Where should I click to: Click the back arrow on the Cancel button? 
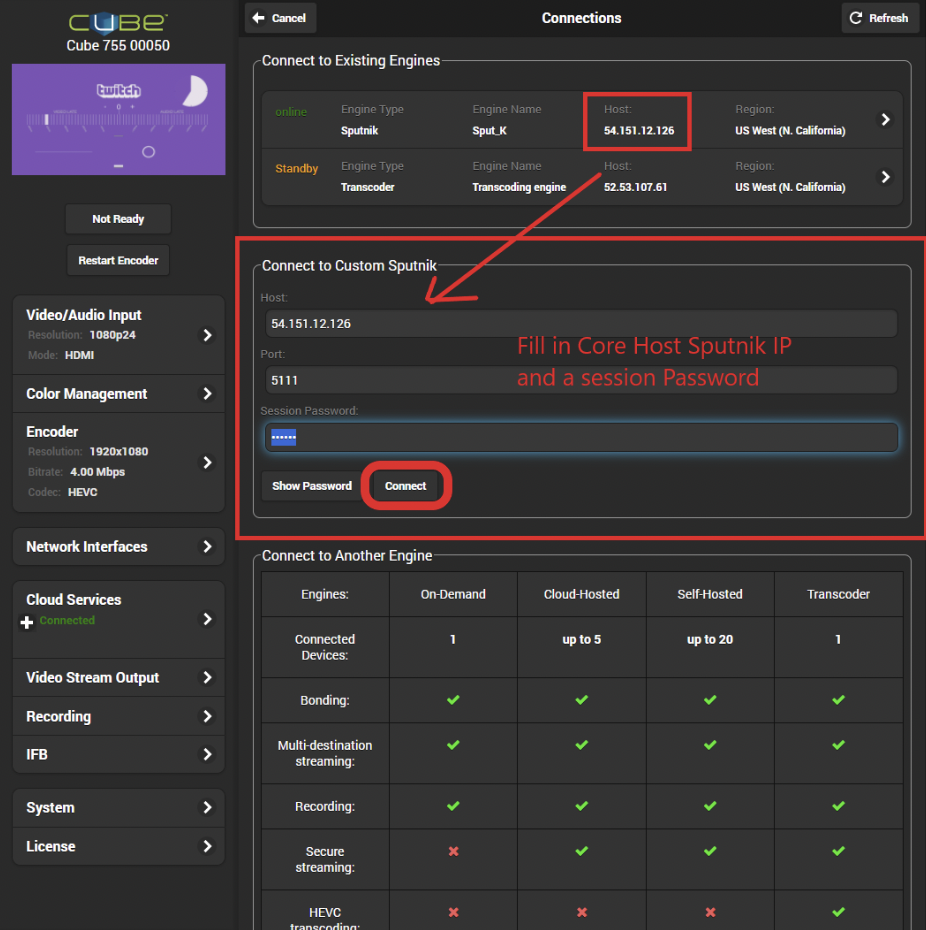tap(258, 17)
